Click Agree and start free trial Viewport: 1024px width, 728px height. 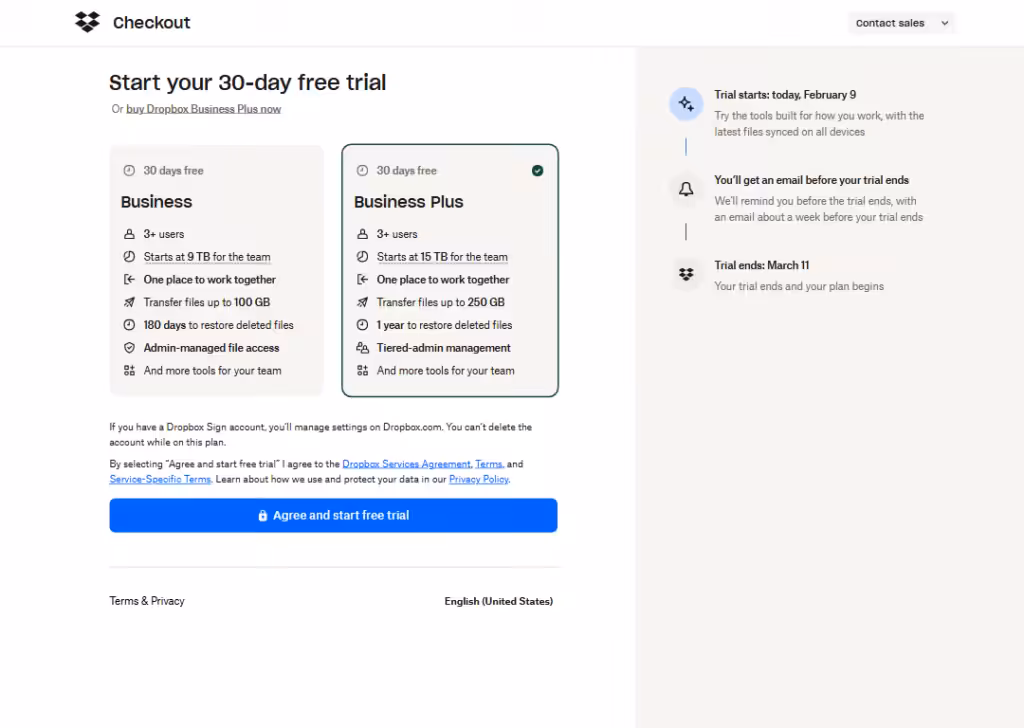pos(333,515)
